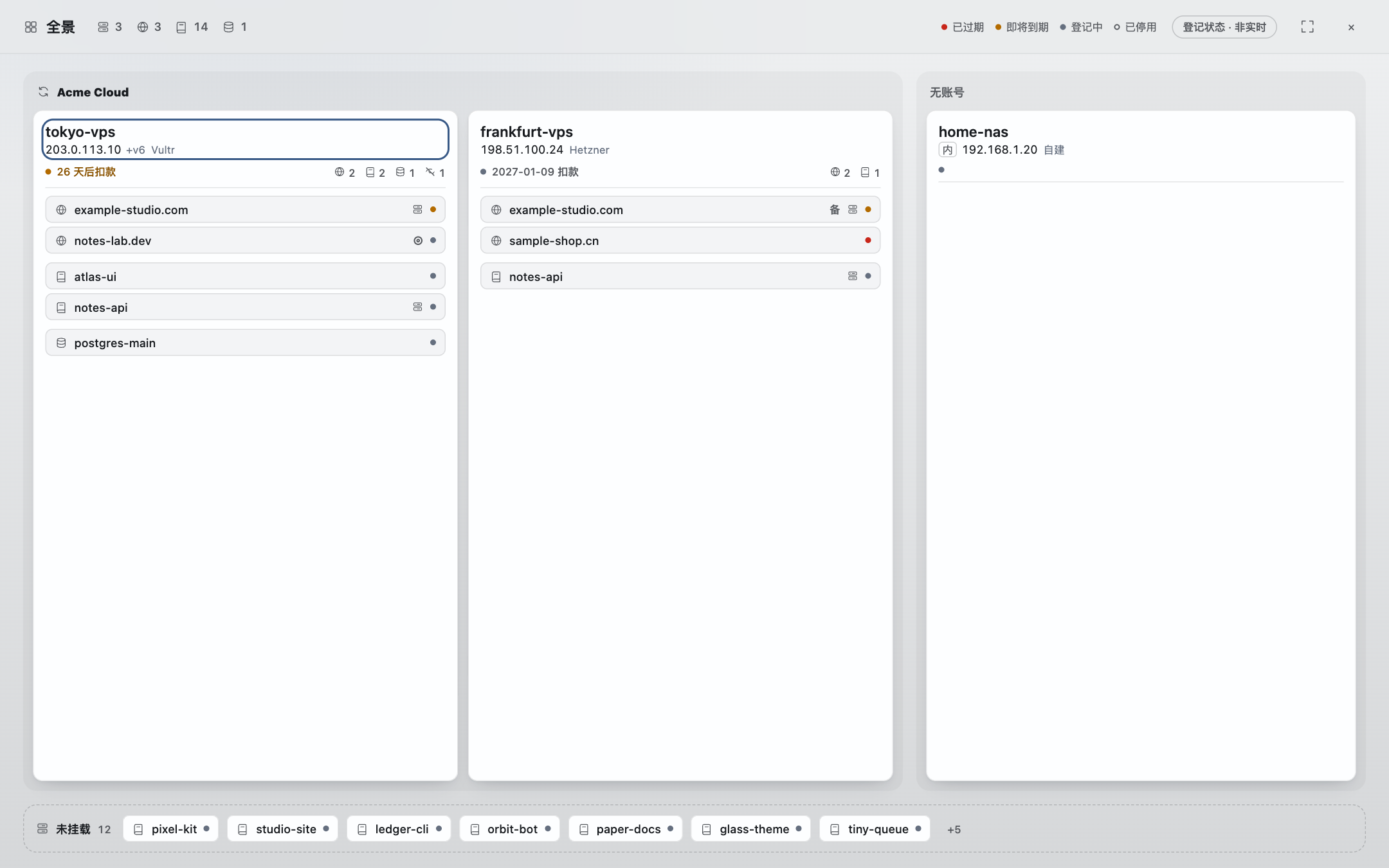
Task: Open the pixel-kit unmounted chip
Action: point(170,829)
